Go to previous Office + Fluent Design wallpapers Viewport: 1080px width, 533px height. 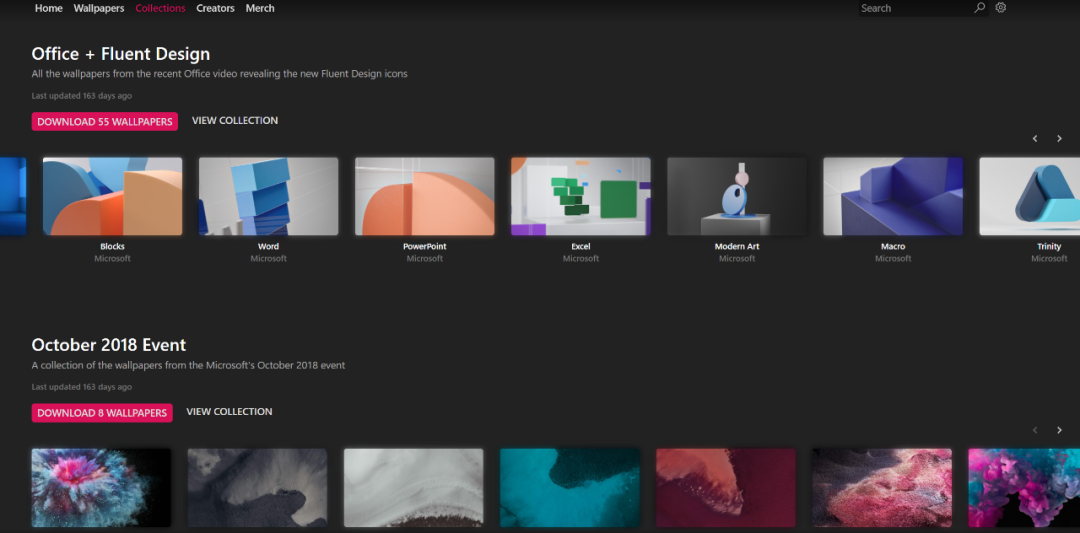point(1035,138)
